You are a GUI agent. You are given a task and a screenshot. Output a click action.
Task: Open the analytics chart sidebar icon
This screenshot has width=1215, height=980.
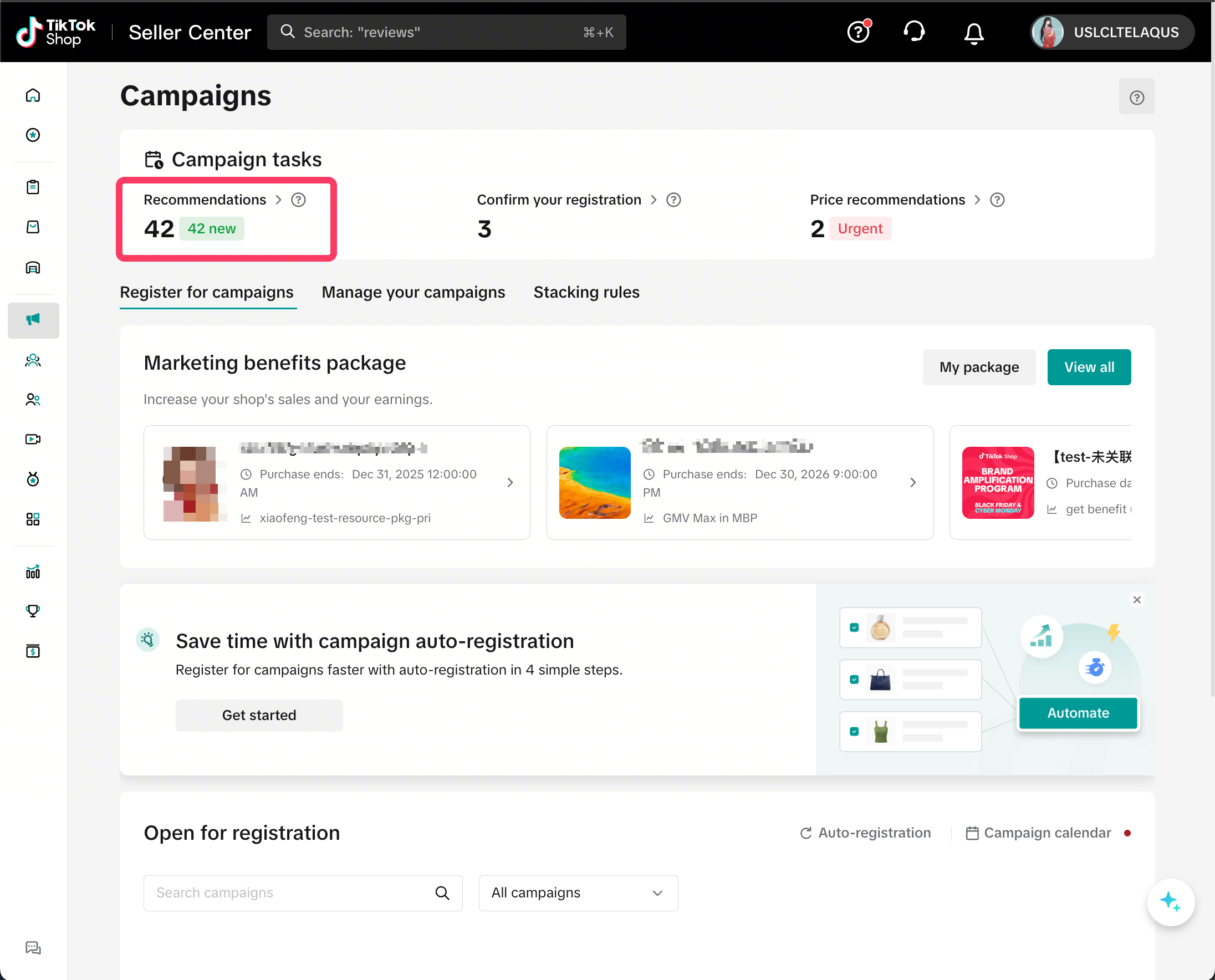click(33, 572)
